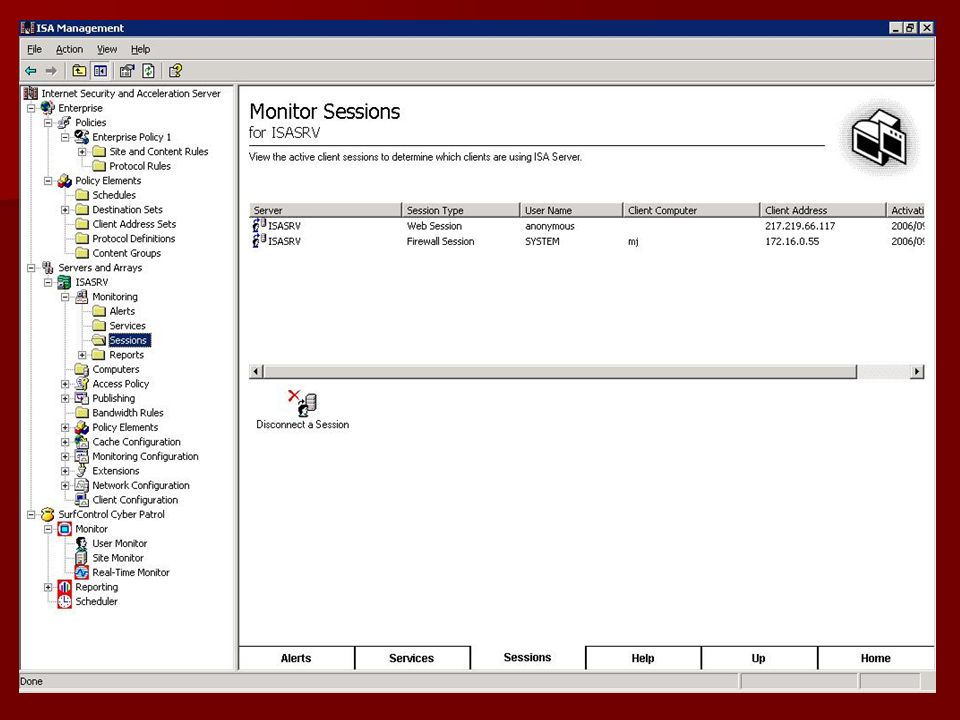Select the Firewall Session row for SYSTEM
This screenshot has width=960, height=720.
pyautogui.click(x=587, y=241)
